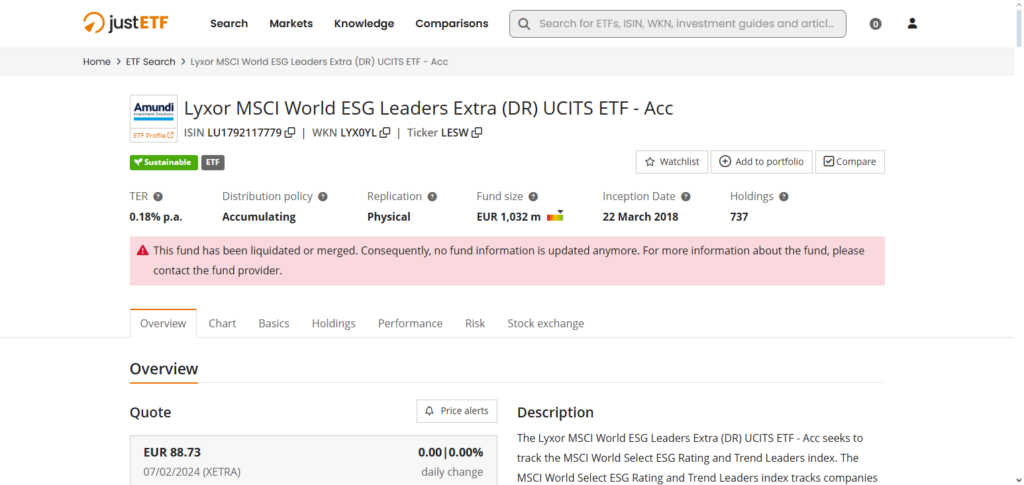Screen dimensions: 1024x485
Task: Click the Distribution policy help icon
Action: (323, 196)
